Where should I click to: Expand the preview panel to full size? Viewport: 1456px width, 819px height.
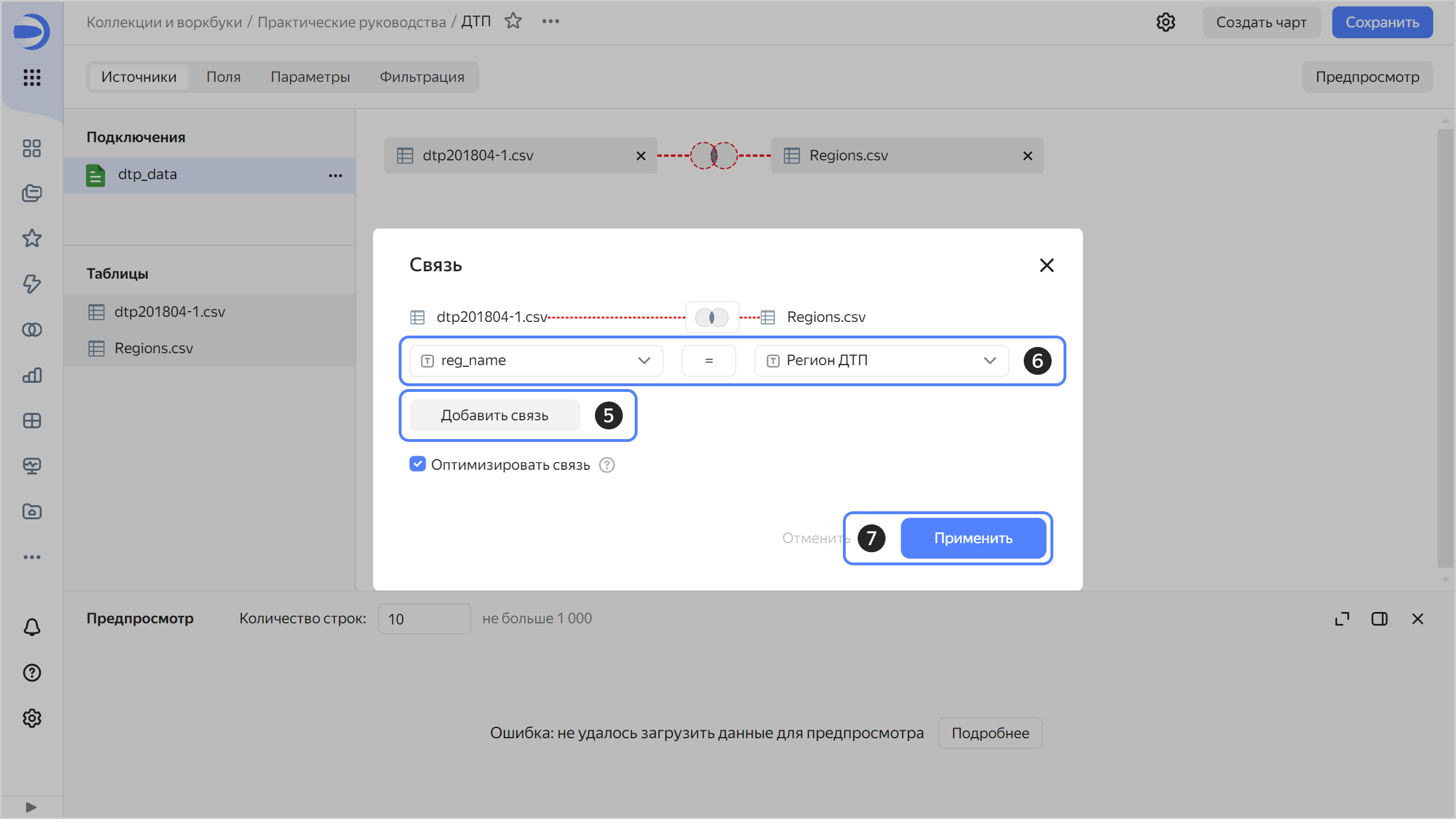(1342, 619)
